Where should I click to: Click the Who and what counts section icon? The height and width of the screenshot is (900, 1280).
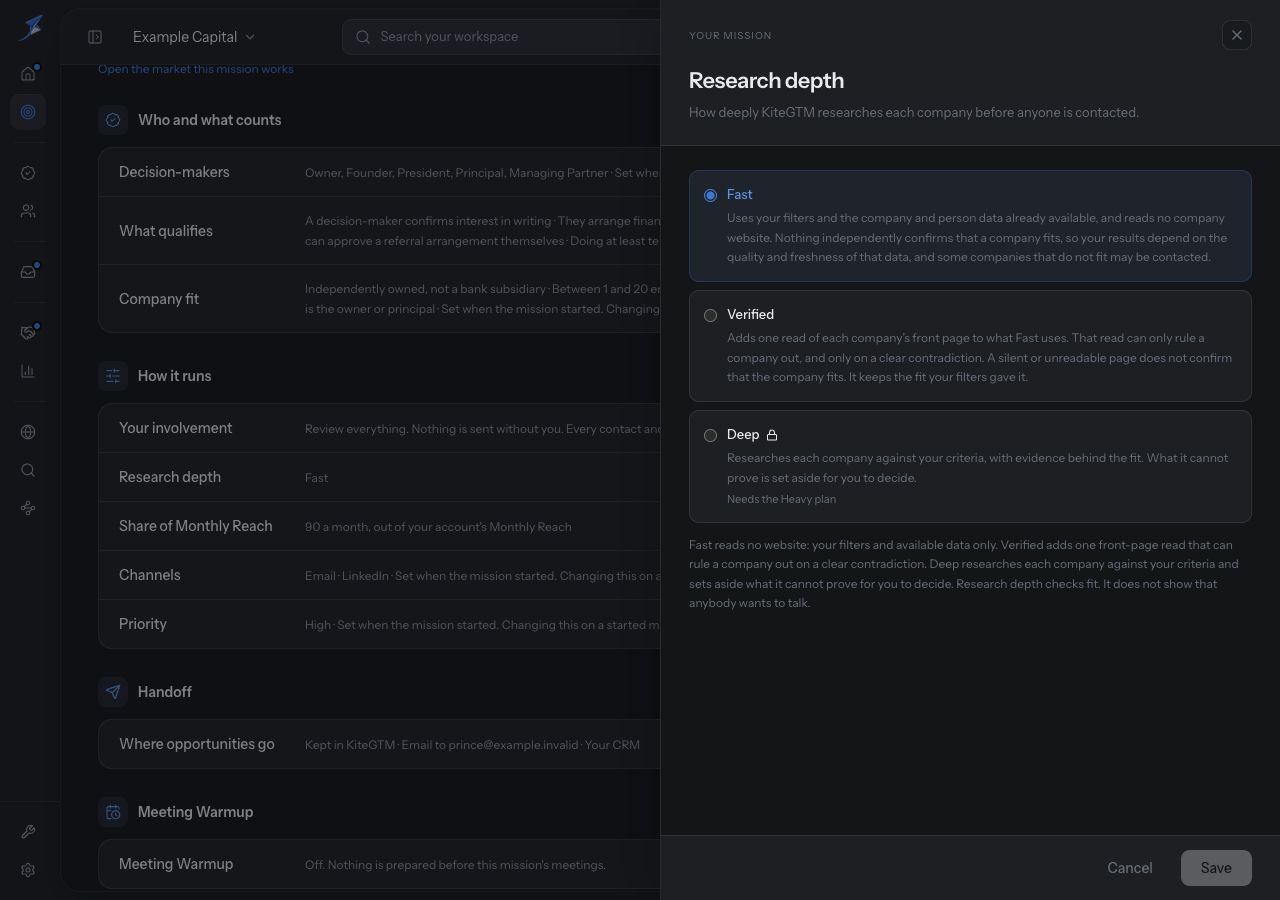click(113, 120)
